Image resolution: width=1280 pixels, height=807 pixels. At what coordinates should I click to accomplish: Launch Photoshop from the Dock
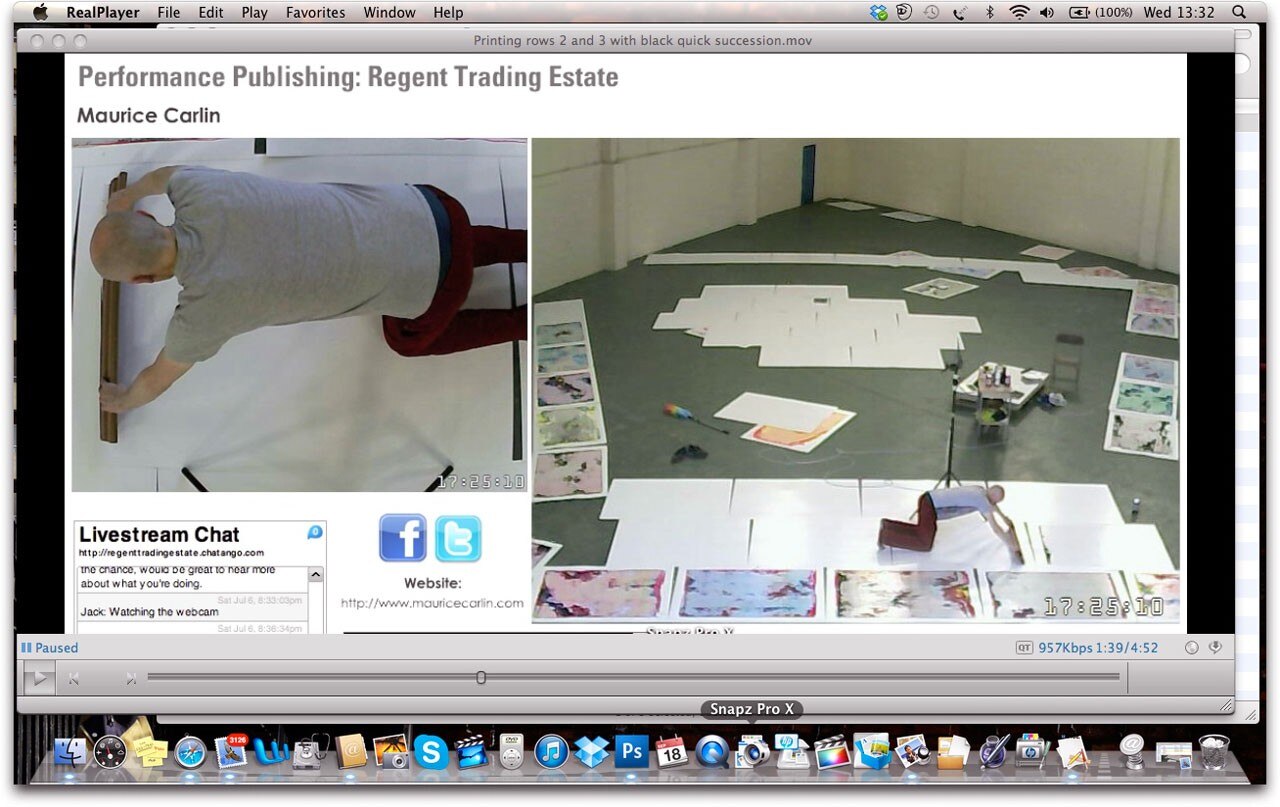tap(631, 751)
